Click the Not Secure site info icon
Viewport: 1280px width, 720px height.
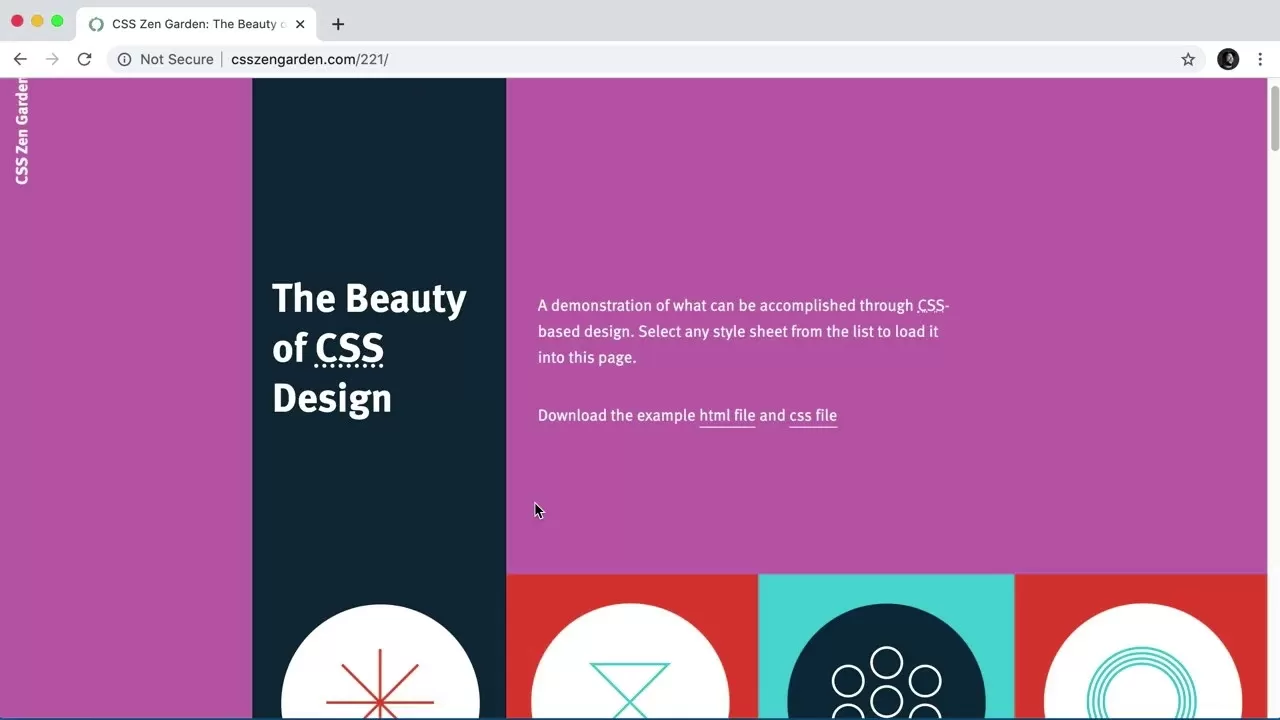point(124,59)
